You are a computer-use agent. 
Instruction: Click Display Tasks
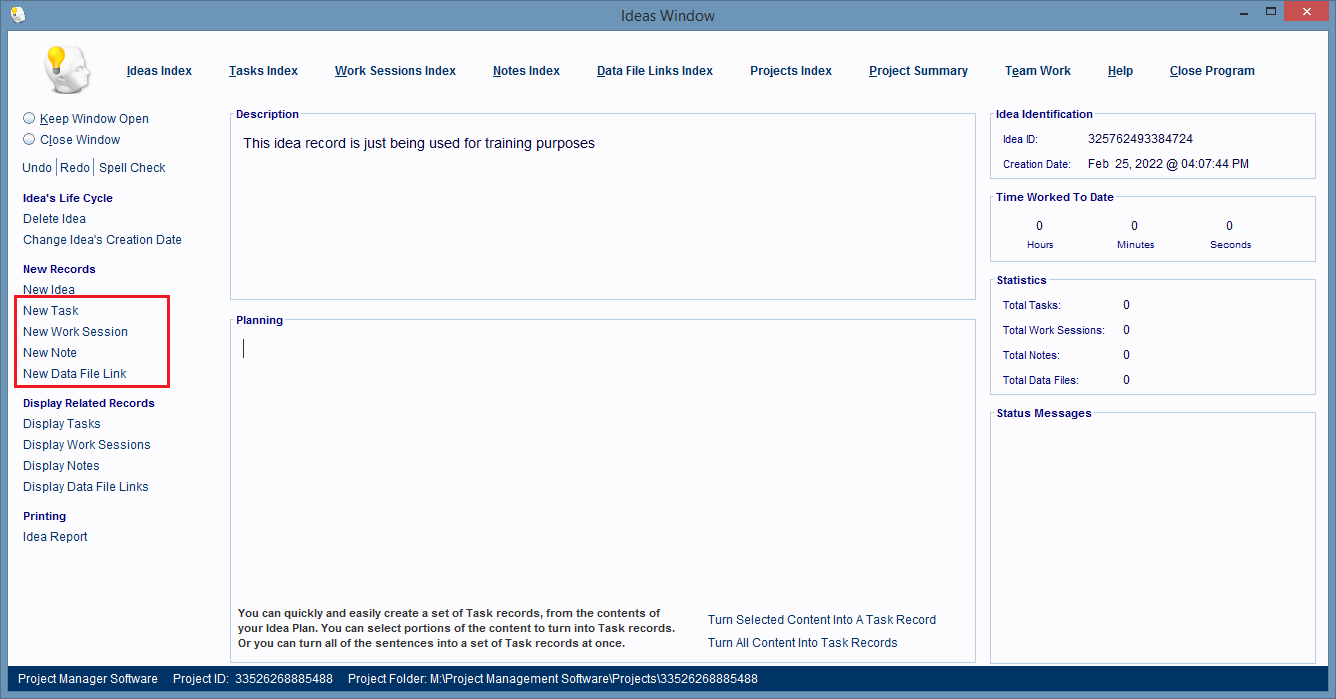click(x=62, y=424)
